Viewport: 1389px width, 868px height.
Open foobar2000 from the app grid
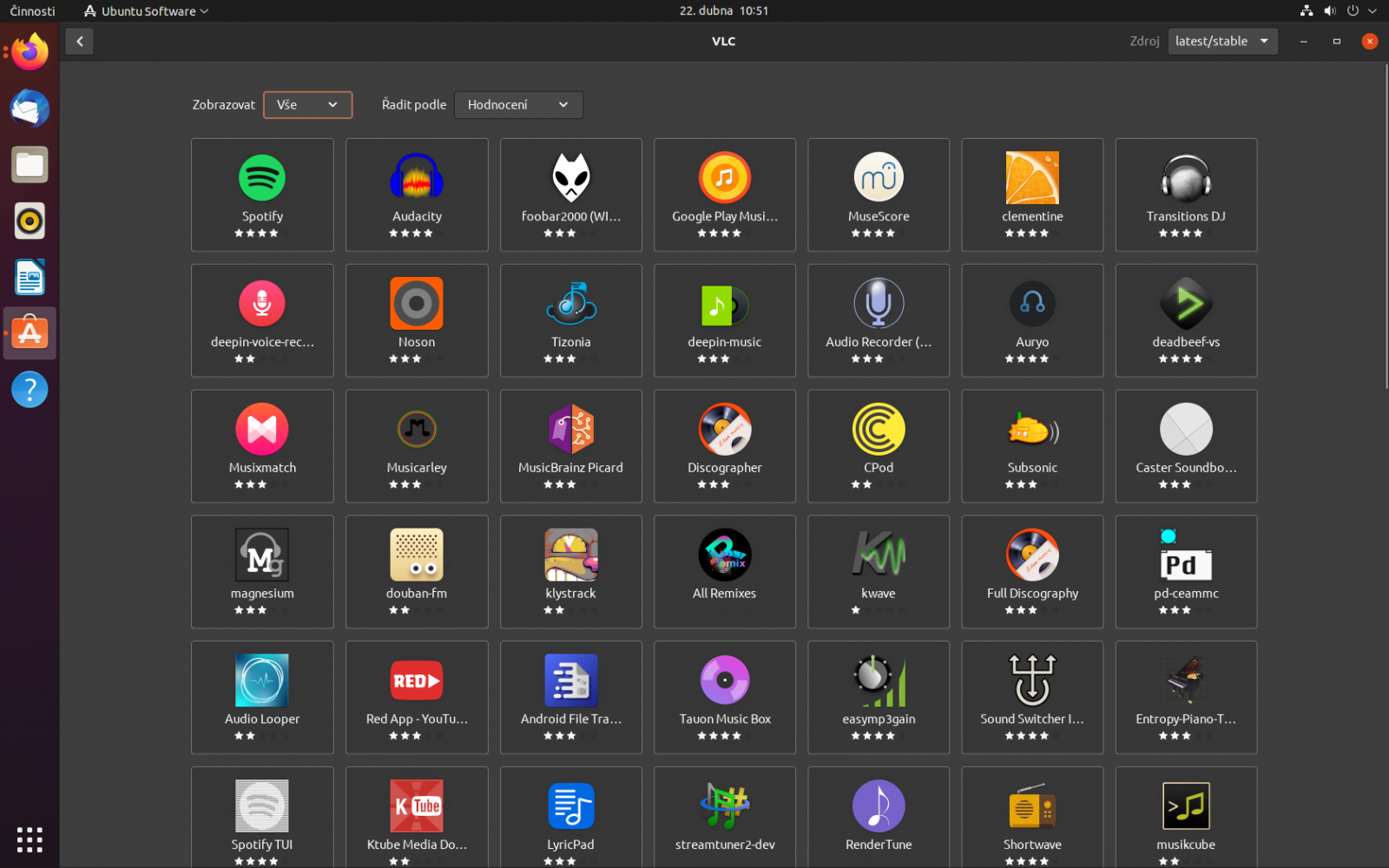pos(570,194)
